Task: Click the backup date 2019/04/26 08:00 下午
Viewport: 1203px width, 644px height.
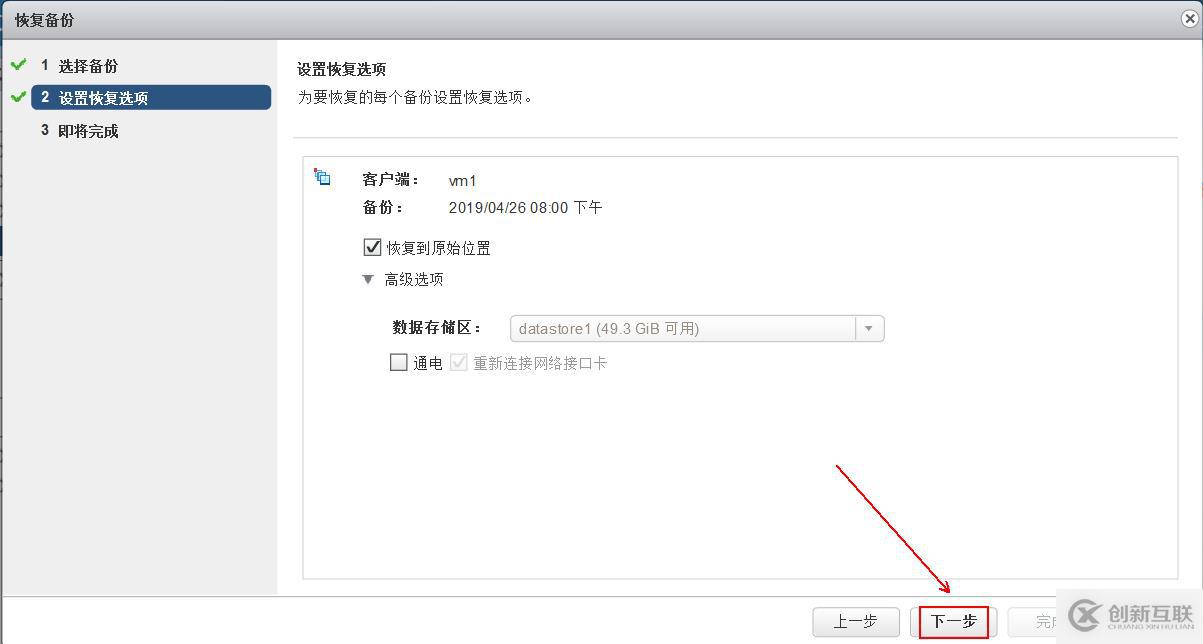Action: (525, 208)
